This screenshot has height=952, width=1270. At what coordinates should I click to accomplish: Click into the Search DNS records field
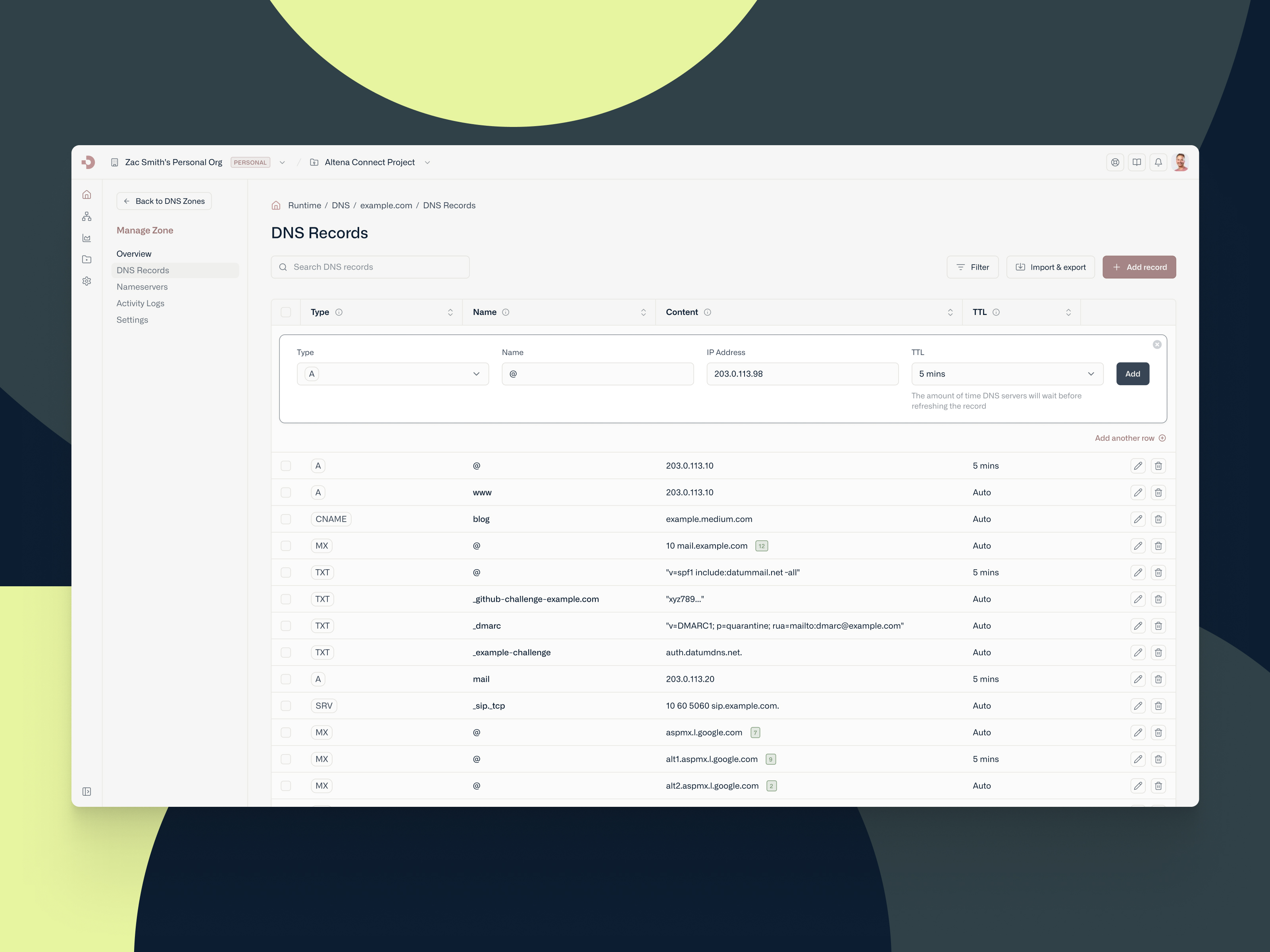coord(370,267)
